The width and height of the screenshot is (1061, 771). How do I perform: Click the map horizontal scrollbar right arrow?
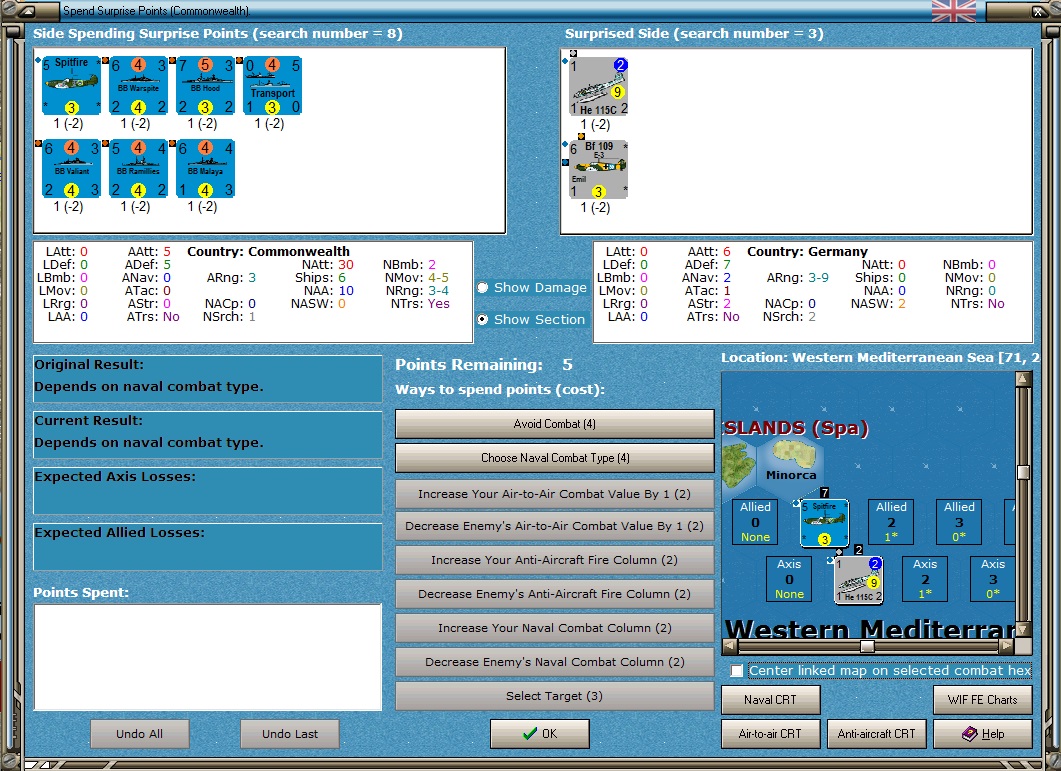tap(1007, 646)
